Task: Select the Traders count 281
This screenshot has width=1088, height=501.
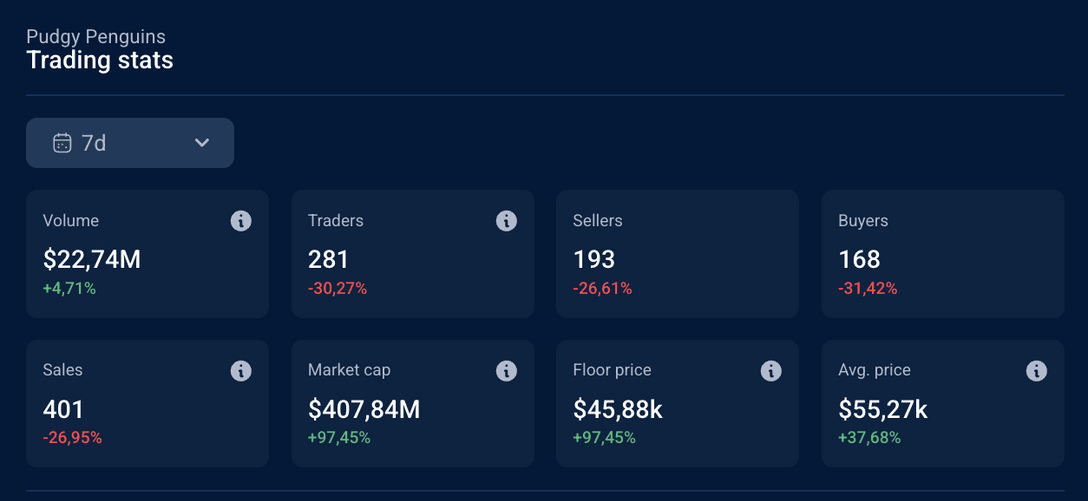Action: (x=328, y=260)
